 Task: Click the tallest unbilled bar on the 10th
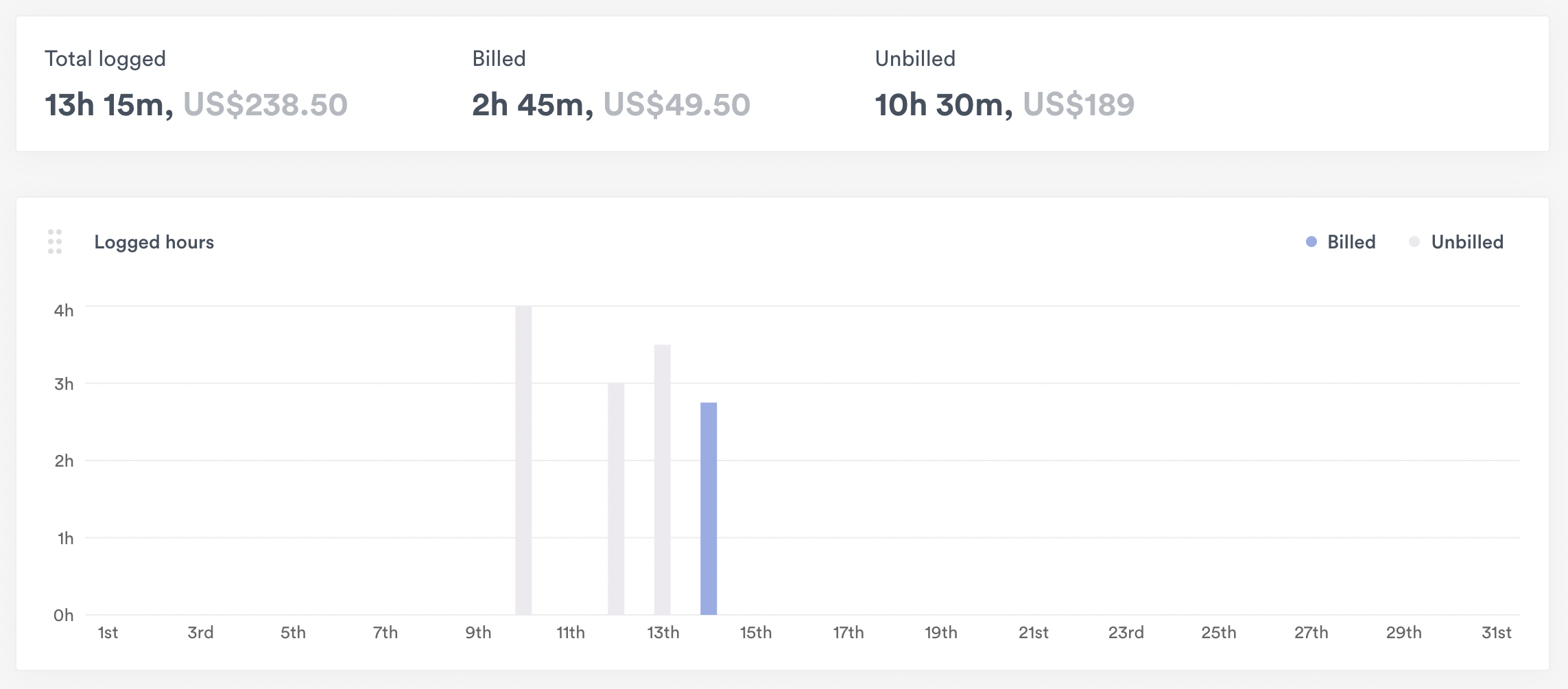(x=523, y=460)
